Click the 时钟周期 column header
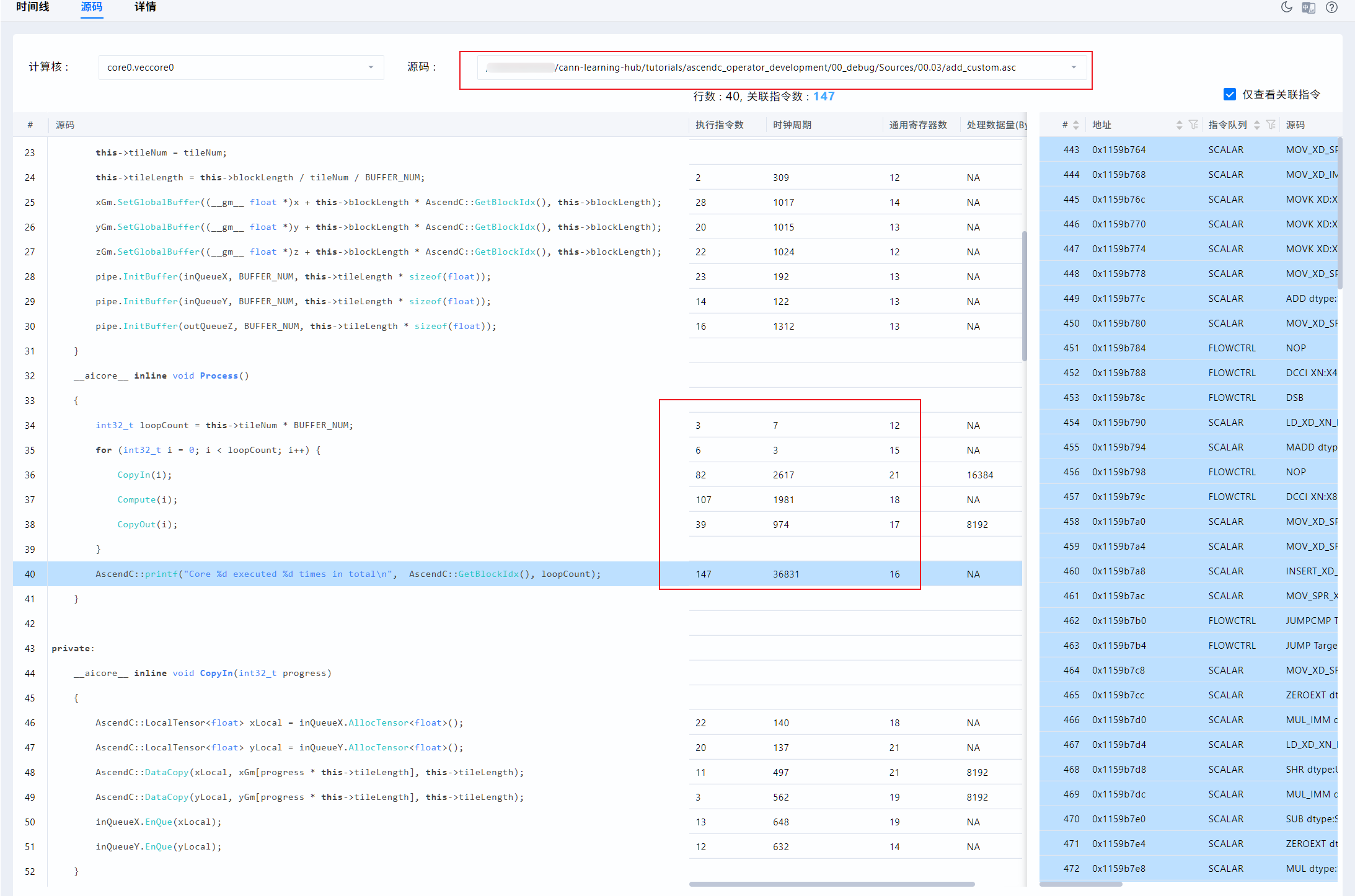 coord(792,125)
